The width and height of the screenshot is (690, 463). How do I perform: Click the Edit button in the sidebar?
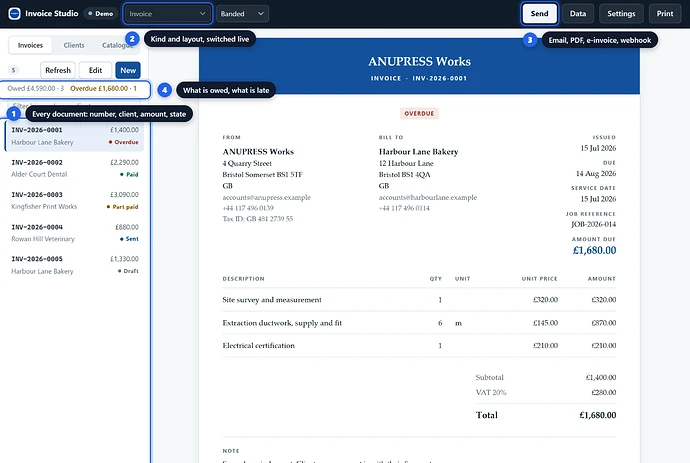click(95, 70)
